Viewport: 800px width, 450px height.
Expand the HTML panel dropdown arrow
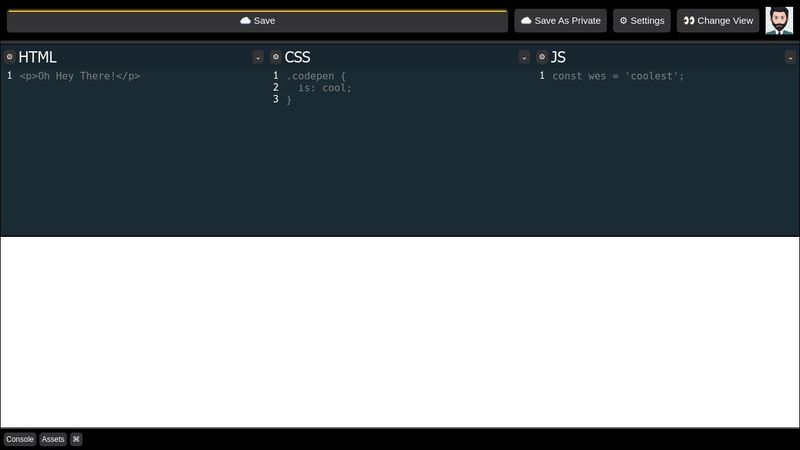(258, 57)
